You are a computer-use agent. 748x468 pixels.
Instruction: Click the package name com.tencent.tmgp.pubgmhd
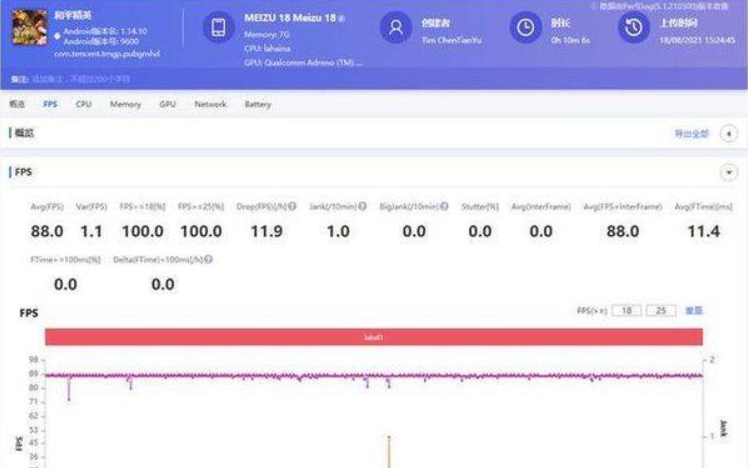pyautogui.click(x=107, y=53)
